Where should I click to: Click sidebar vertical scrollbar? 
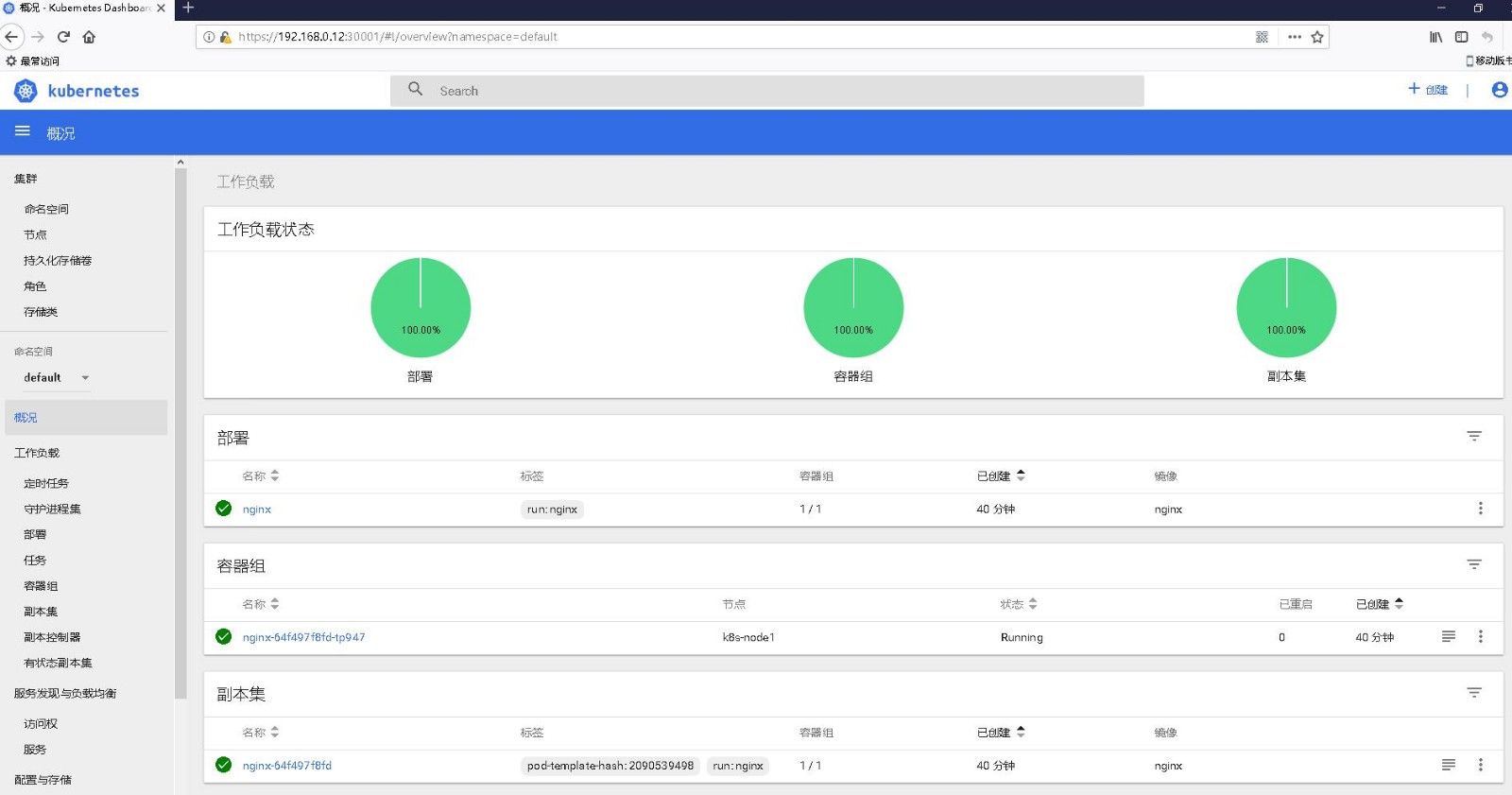[x=180, y=435]
